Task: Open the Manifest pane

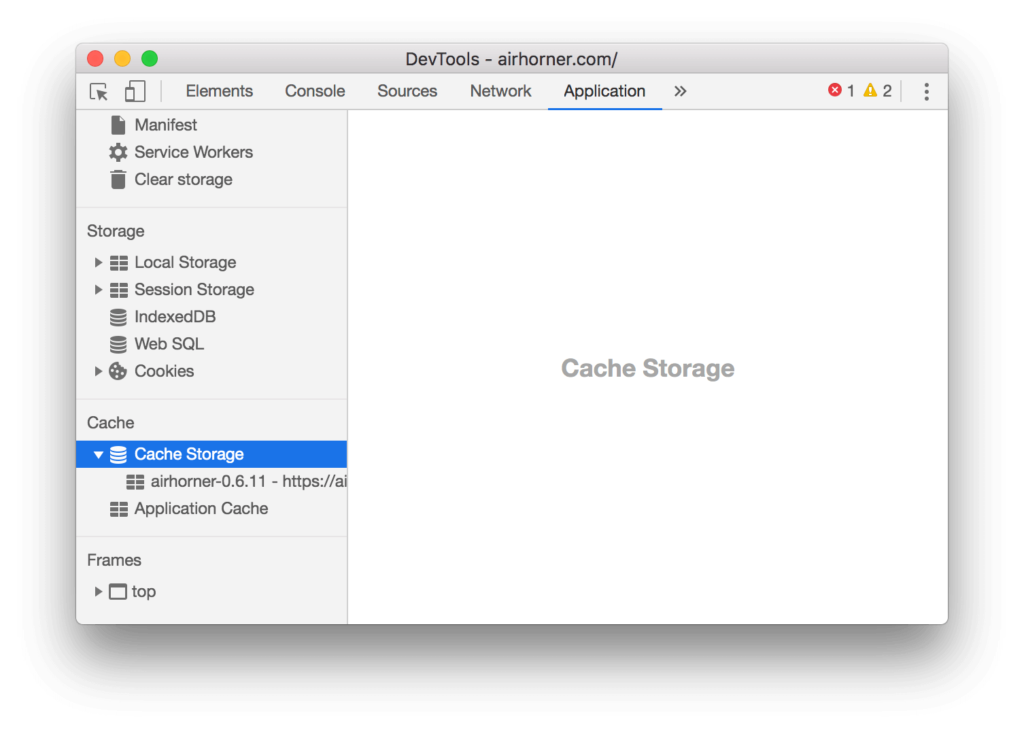Action: 165,125
